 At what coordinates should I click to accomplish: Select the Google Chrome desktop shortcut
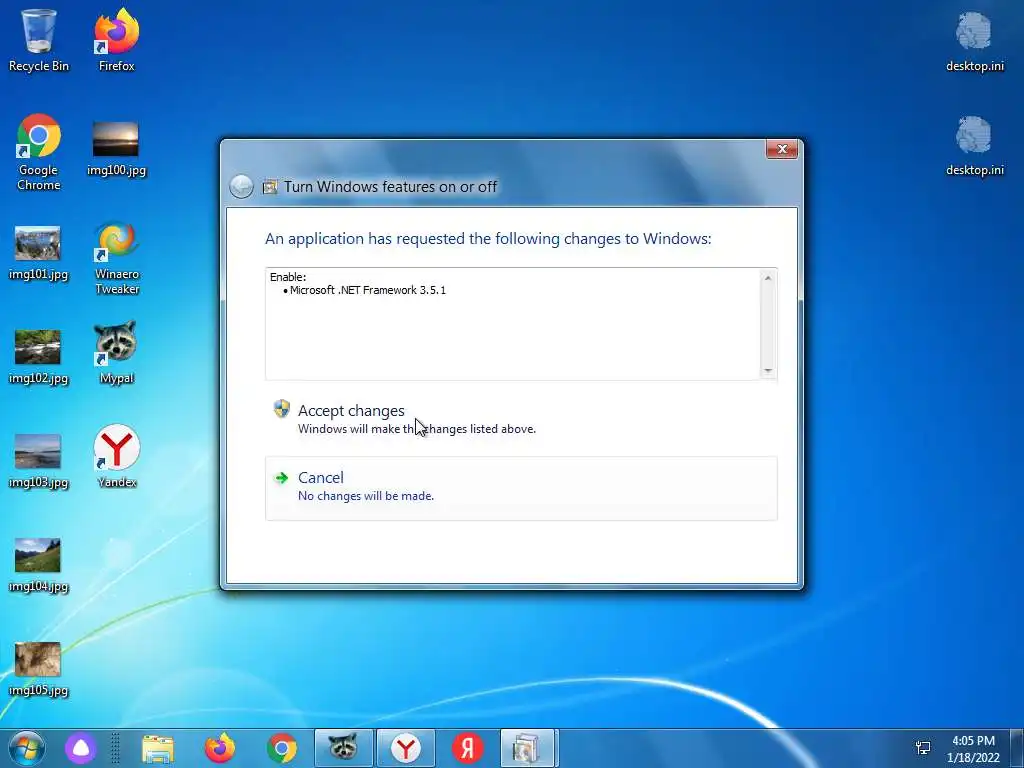[39, 152]
